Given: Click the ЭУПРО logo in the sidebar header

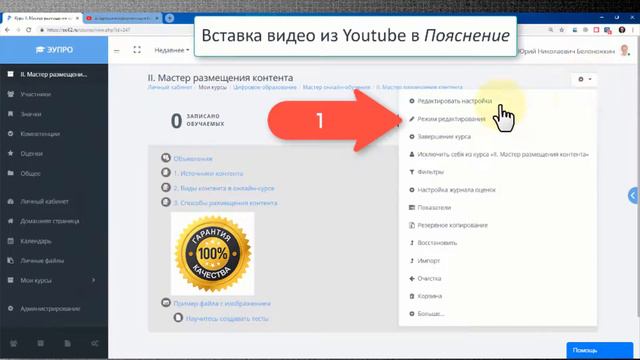Looking at the screenshot, I should [54, 50].
